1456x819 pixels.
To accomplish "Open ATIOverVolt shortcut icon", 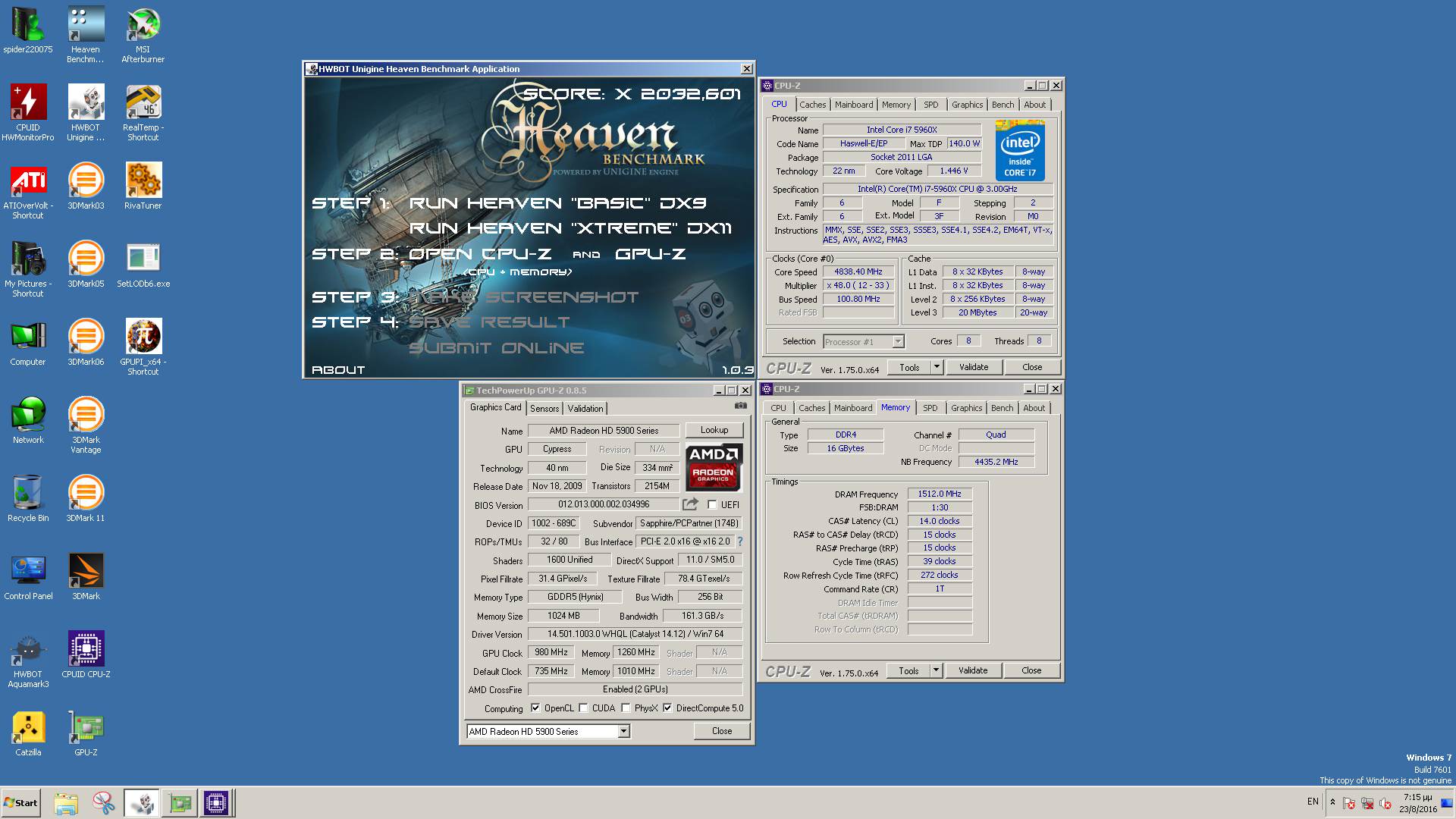I will tap(28, 193).
